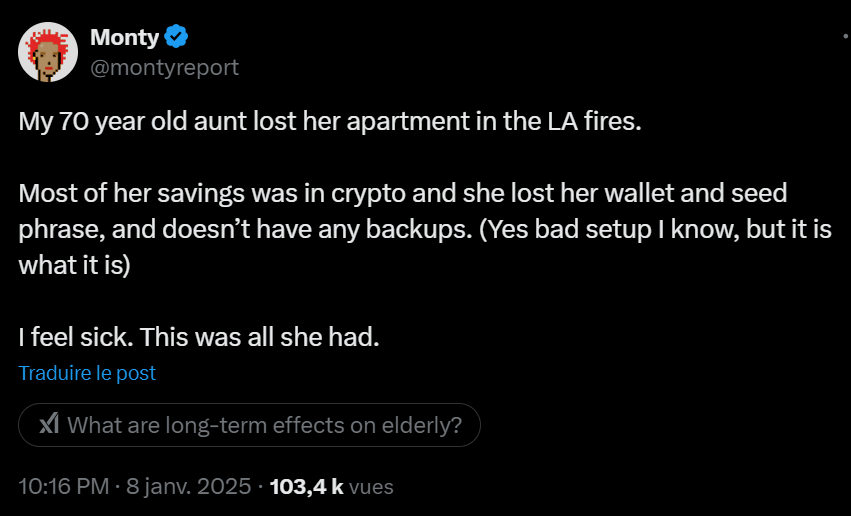Open Monty's pixel-art profile avatar

point(48,52)
